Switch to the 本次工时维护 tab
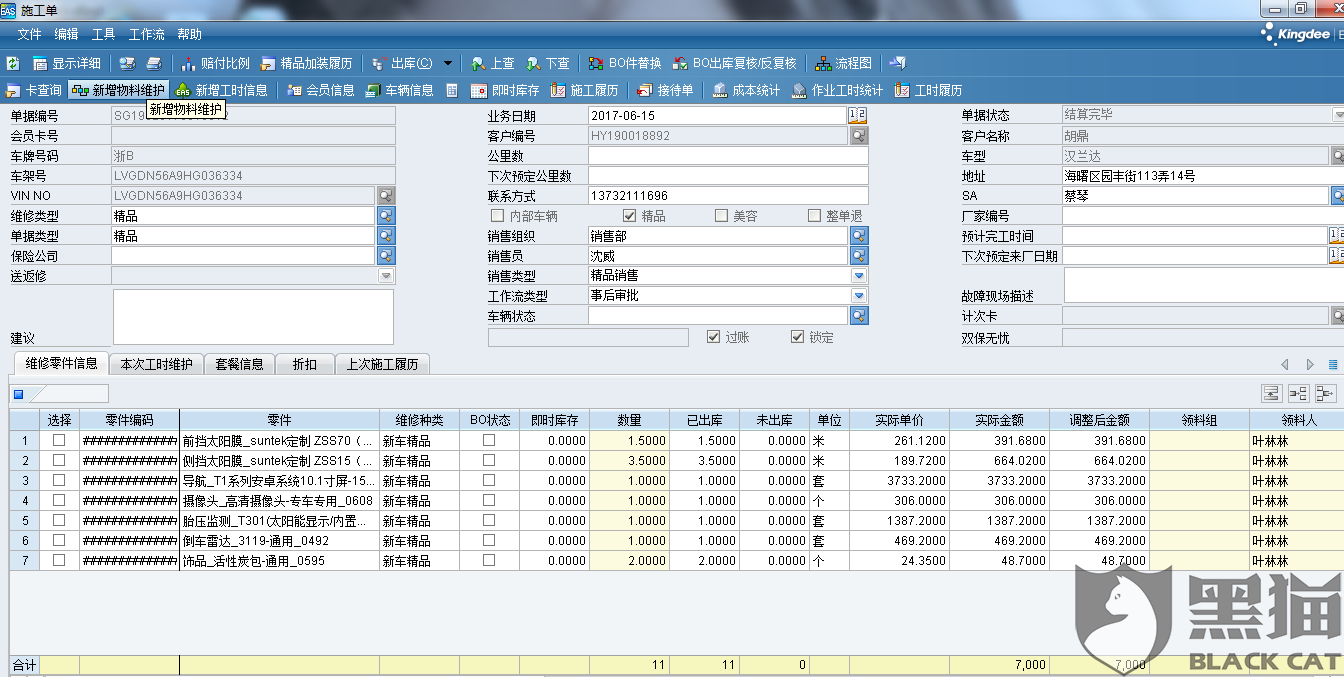Screen dimensions: 1344x677 click(x=156, y=364)
